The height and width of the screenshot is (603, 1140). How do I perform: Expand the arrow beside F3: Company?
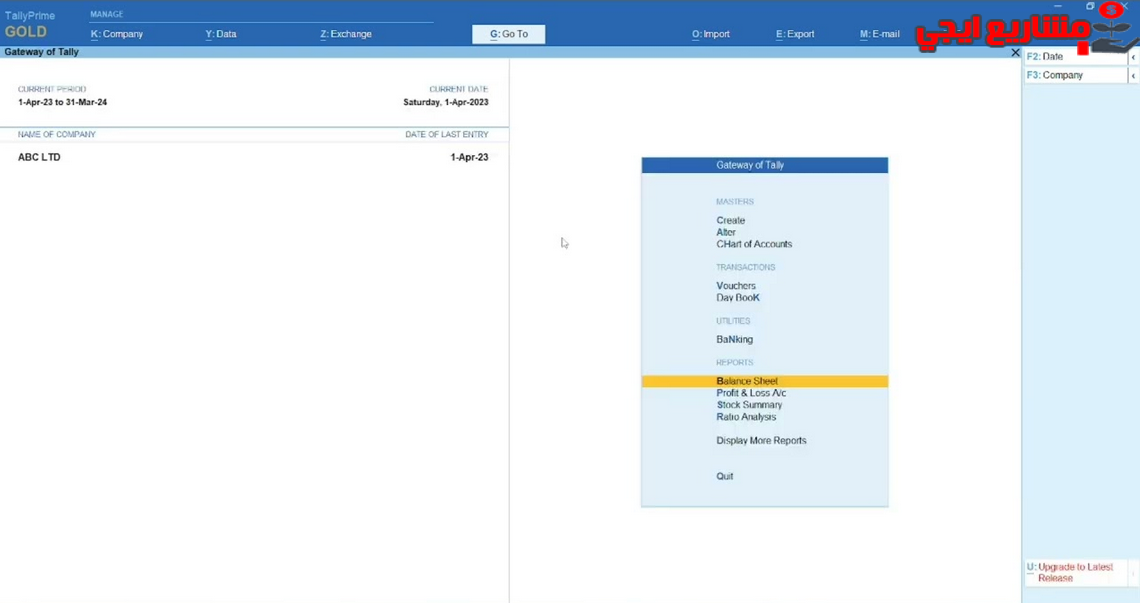click(x=1133, y=75)
